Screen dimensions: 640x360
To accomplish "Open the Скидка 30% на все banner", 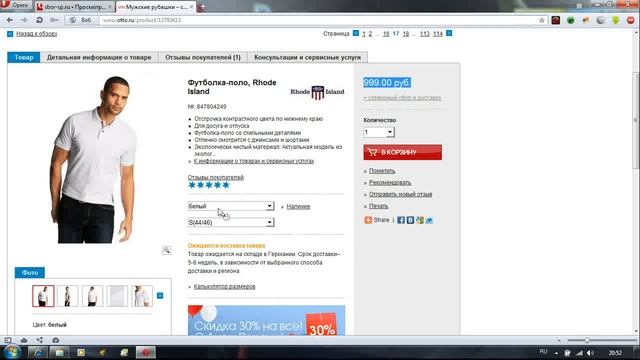I will (x=267, y=320).
